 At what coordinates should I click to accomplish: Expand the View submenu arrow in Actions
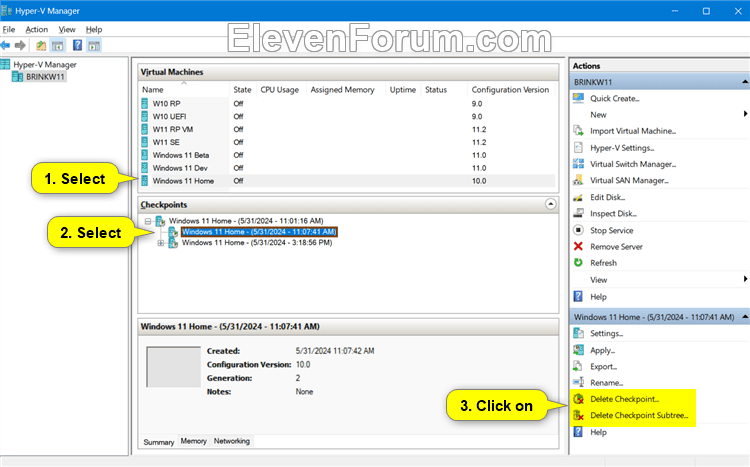(x=745, y=279)
